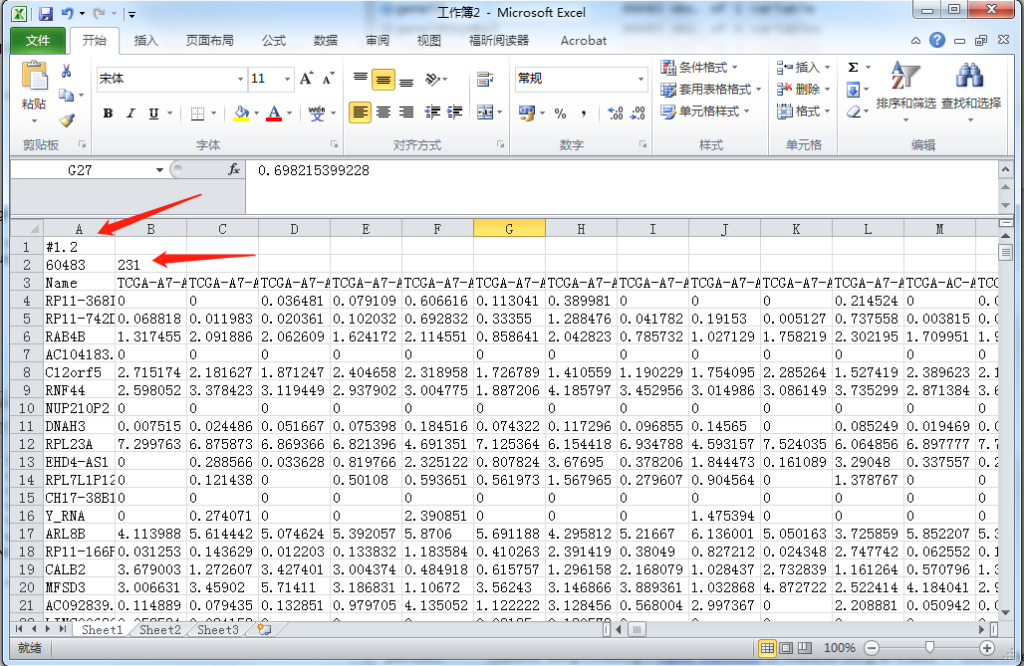
Task: Open the Excel Help question mark
Action: click(x=937, y=40)
